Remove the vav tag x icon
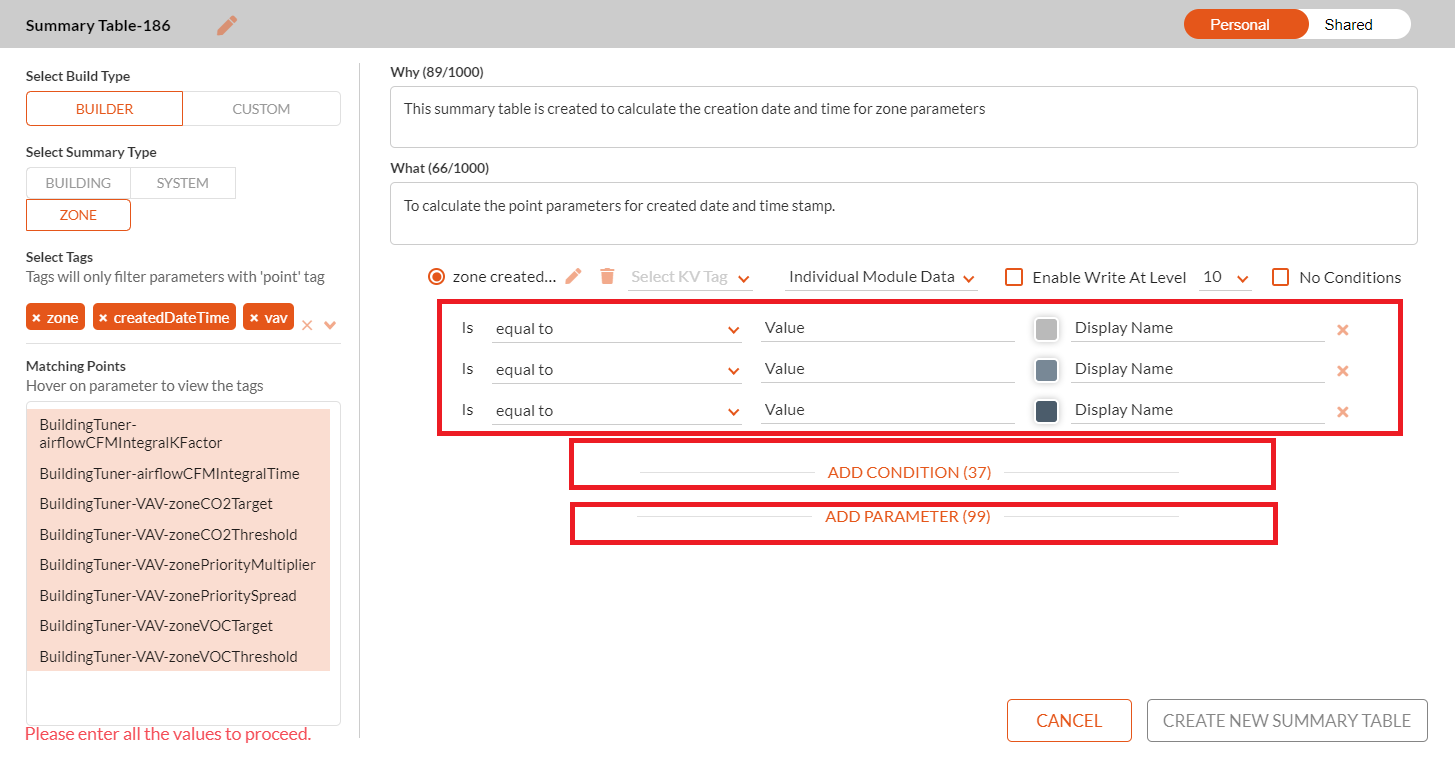 pyautogui.click(x=254, y=318)
